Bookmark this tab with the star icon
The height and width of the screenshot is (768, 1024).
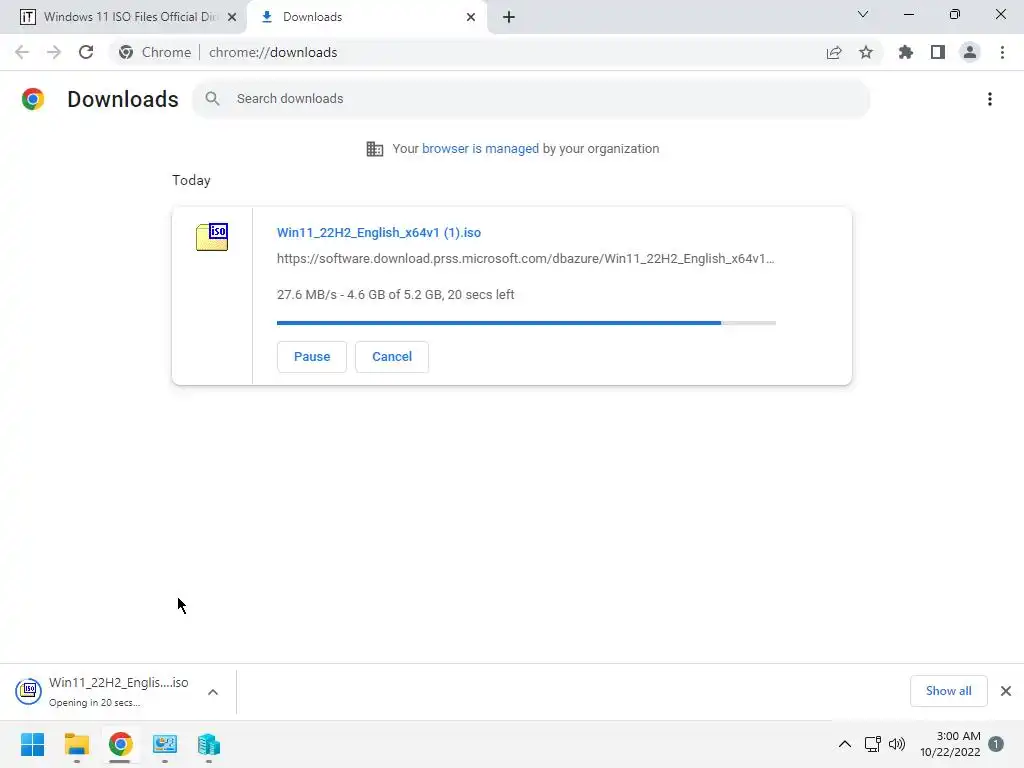point(866,52)
